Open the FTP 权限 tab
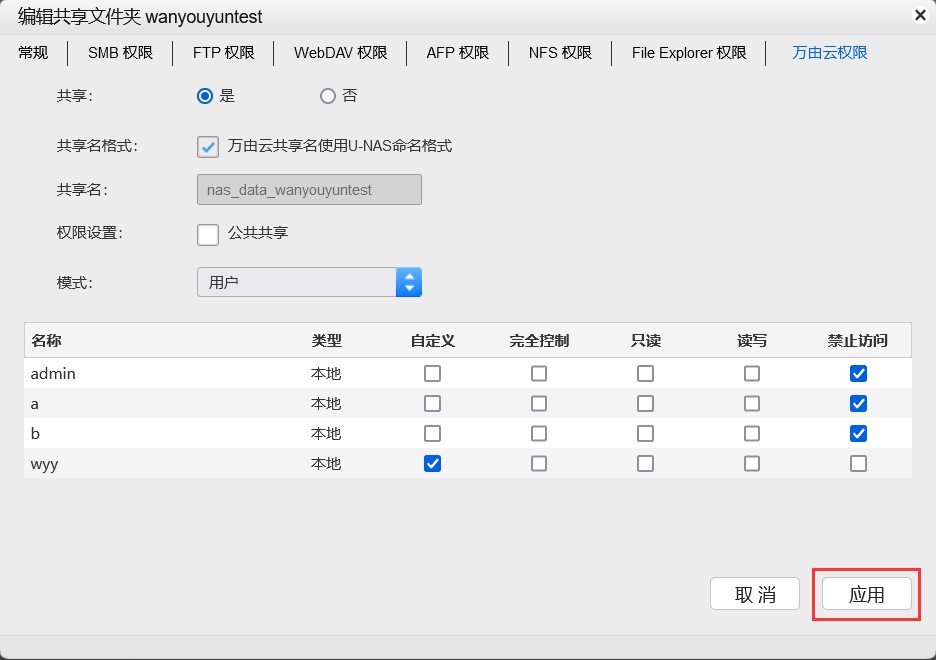This screenshot has height=660, width=936. coord(223,54)
